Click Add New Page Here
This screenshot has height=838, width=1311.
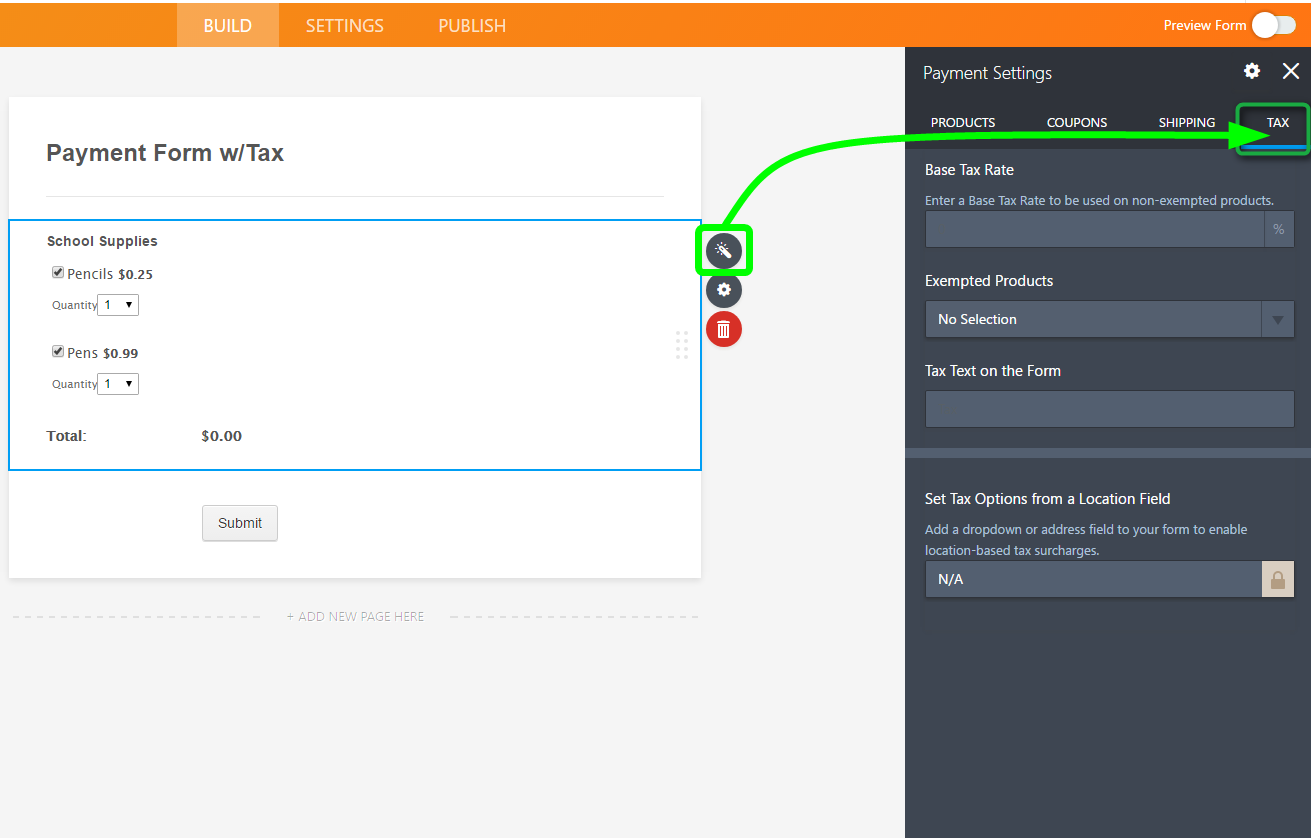(x=355, y=617)
